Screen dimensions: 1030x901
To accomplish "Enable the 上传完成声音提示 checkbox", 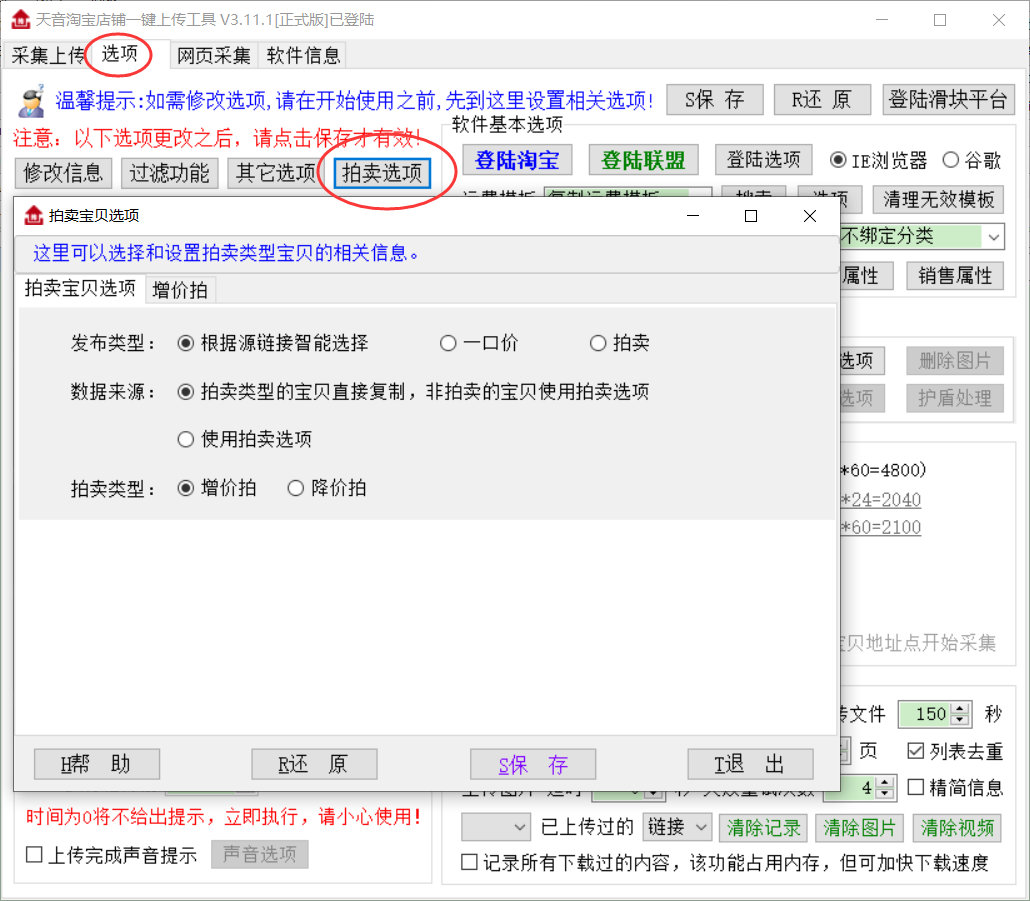I will pyautogui.click(x=35, y=855).
